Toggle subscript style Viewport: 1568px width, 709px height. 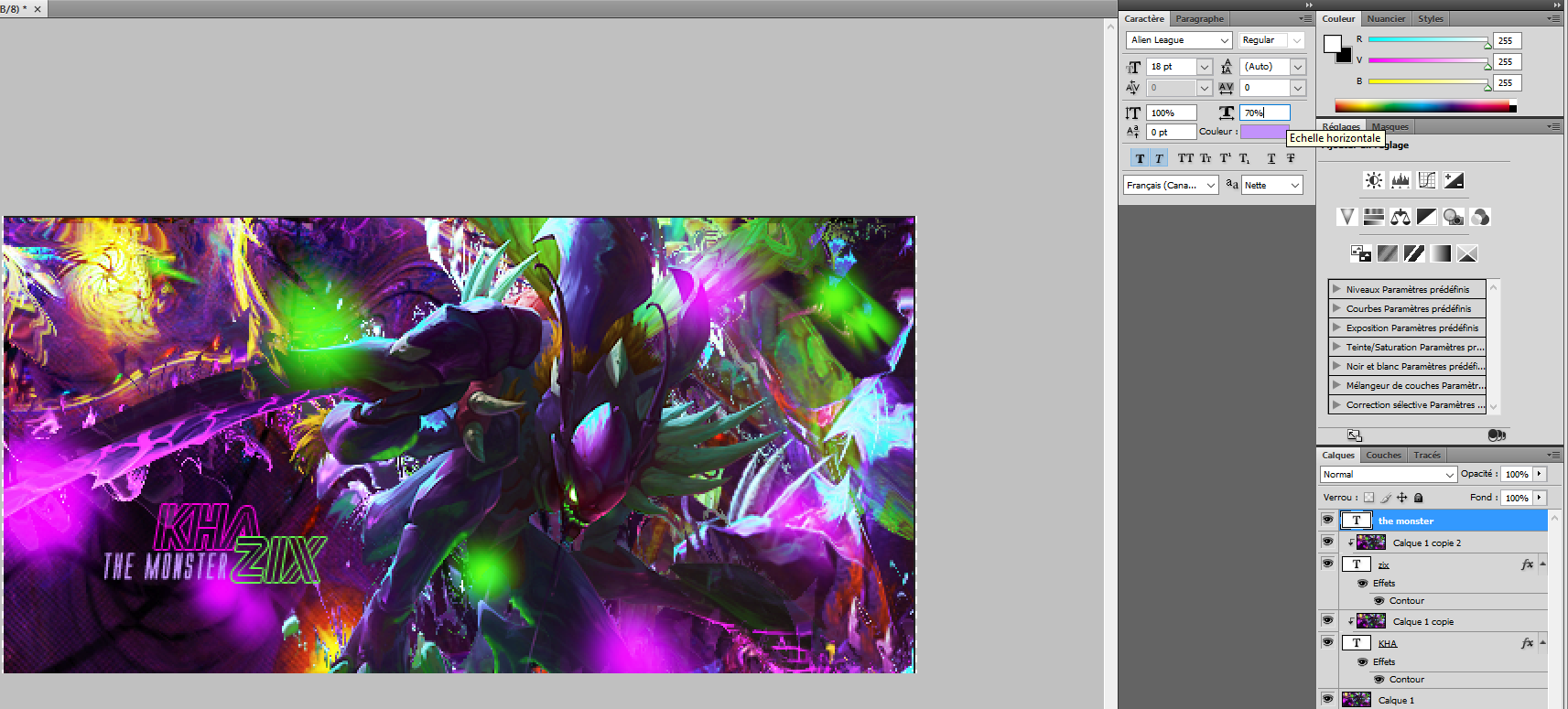(1244, 158)
